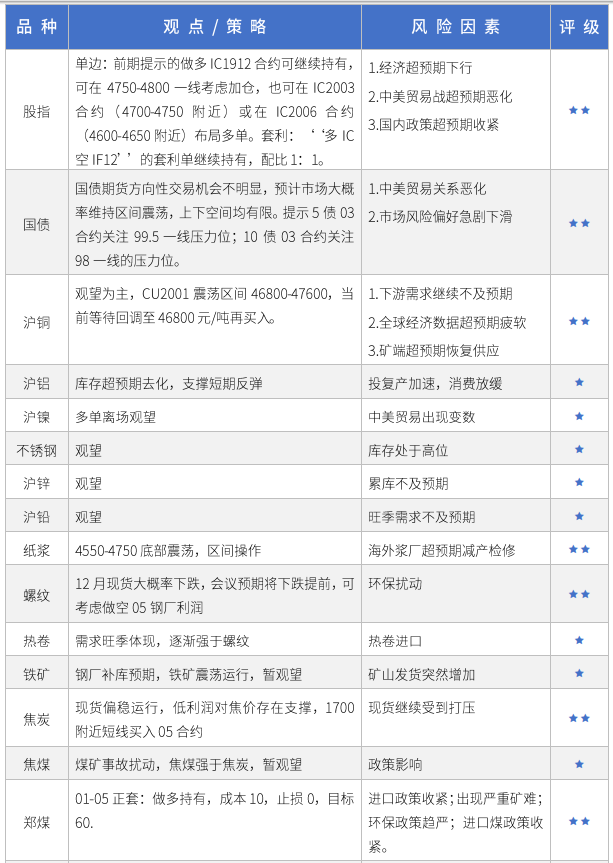Click the two-star rating for 焦炭
613x863 pixels.
tap(579, 718)
